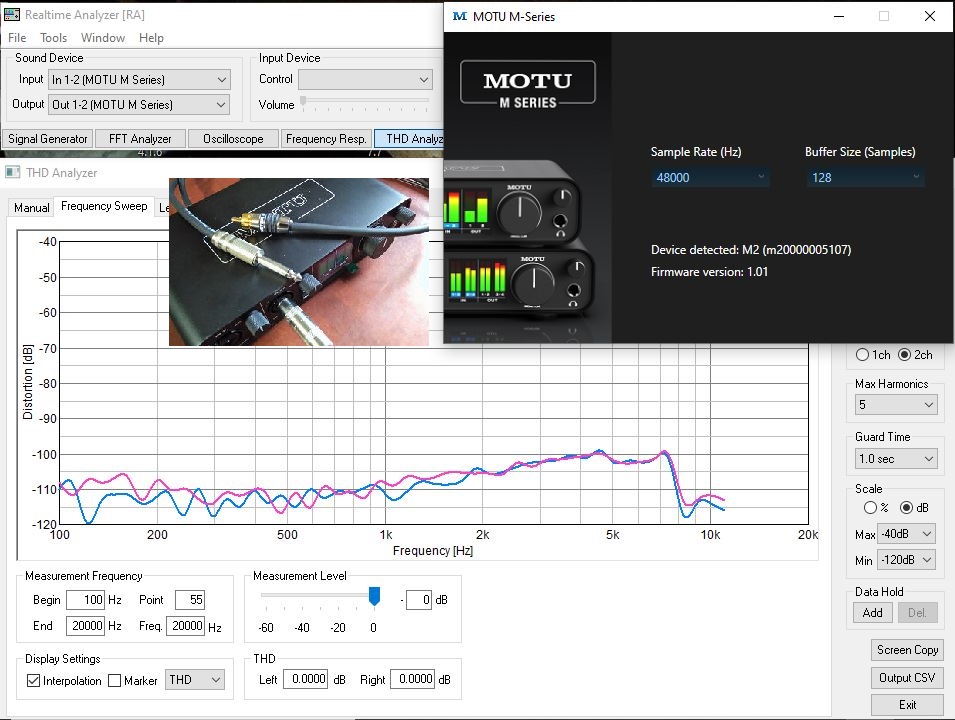Select the 2ch radio button

904,355
